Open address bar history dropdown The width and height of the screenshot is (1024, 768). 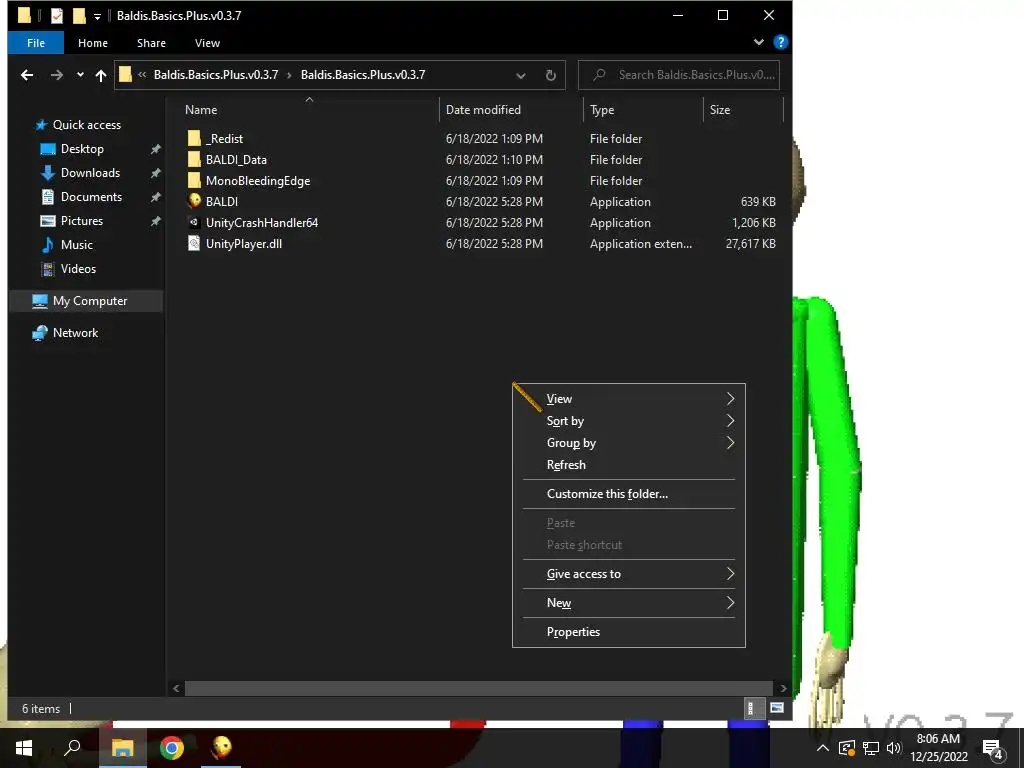(x=520, y=75)
